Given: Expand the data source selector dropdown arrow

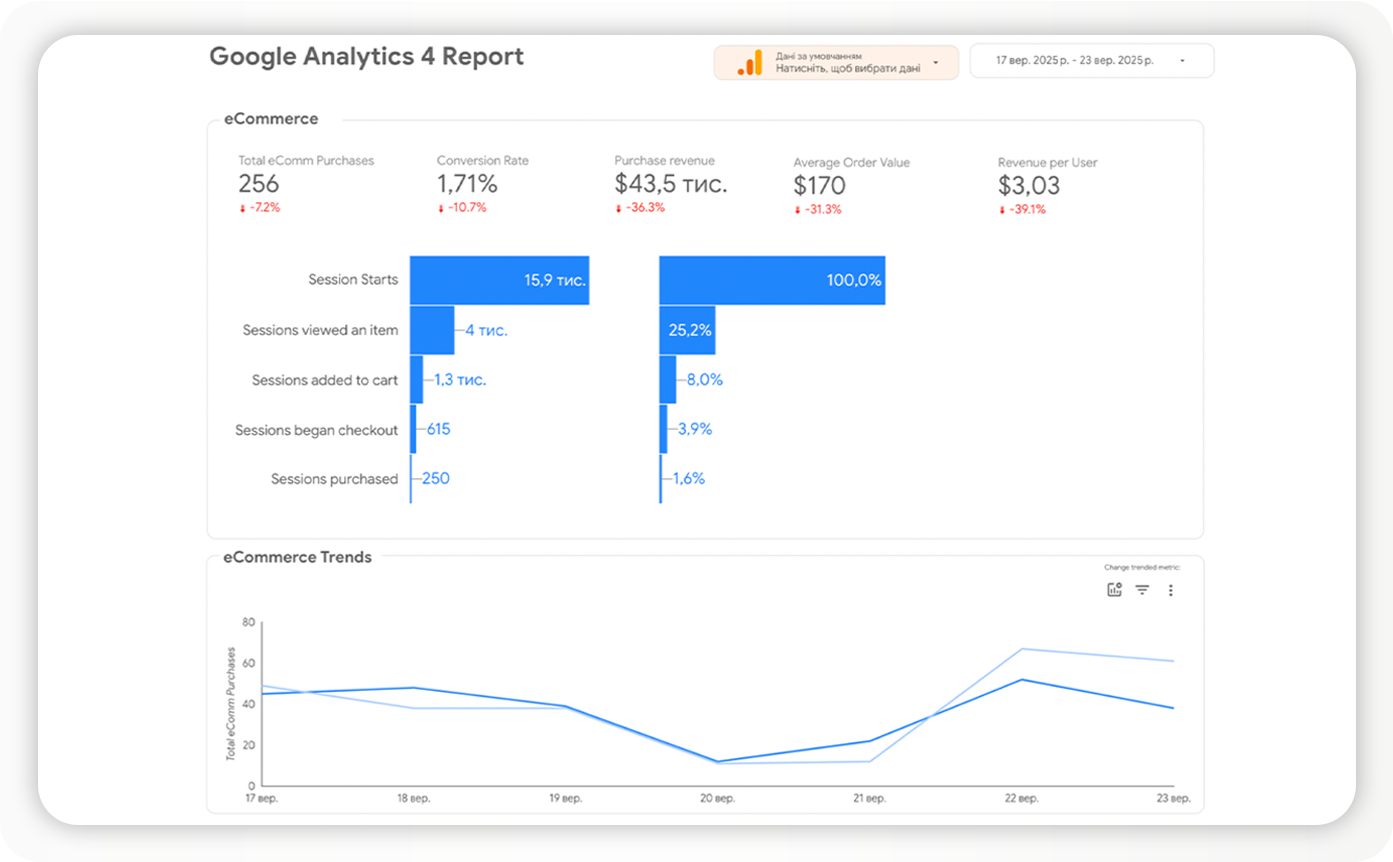Looking at the screenshot, I should click(935, 62).
